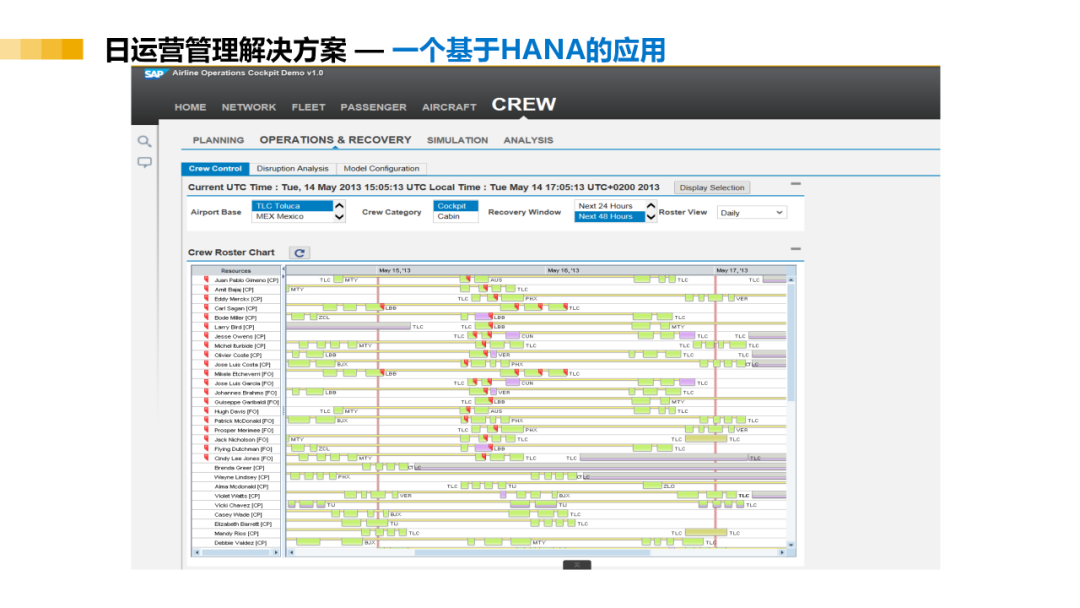Click the red flag beside Jesse Owens
Image resolution: width=1080 pixels, height=608 pixels.
tap(205, 337)
